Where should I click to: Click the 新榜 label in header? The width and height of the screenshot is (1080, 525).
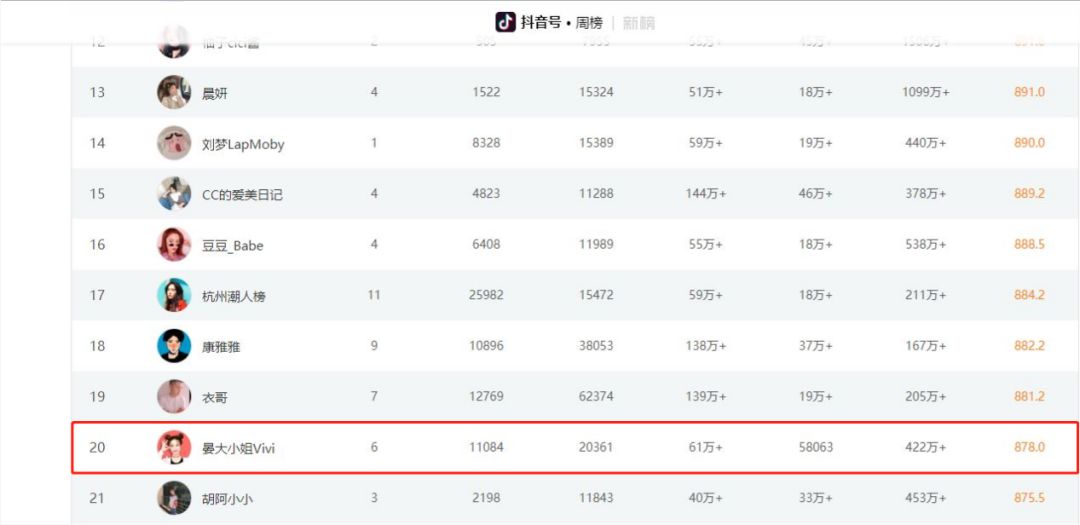[x=639, y=23]
